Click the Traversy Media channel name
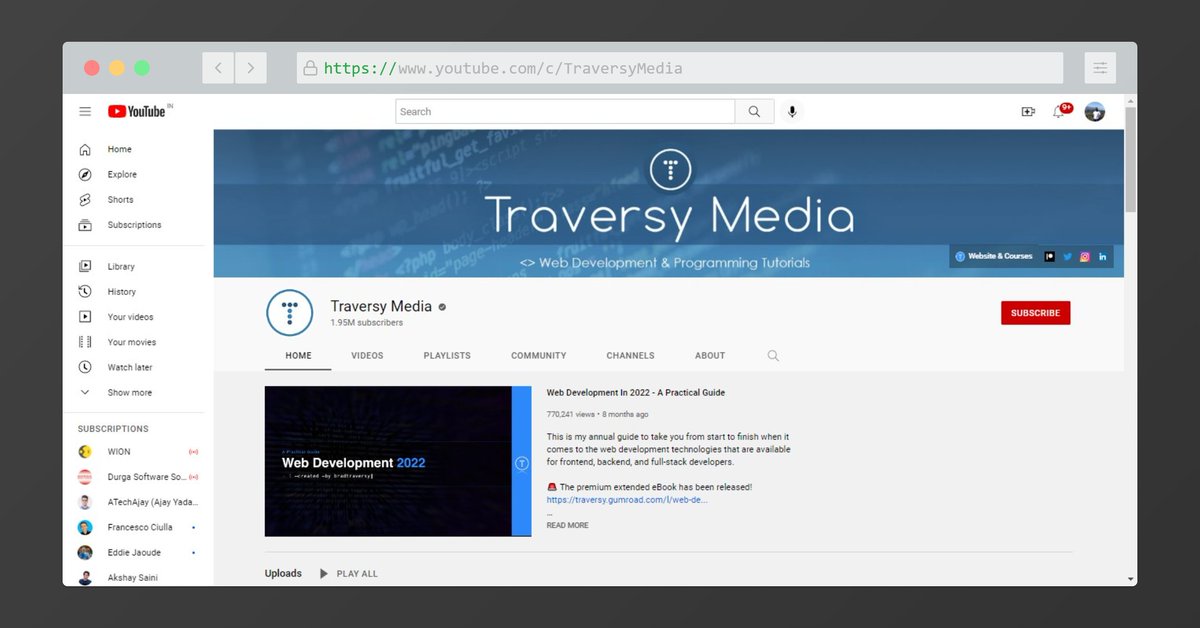 (381, 307)
